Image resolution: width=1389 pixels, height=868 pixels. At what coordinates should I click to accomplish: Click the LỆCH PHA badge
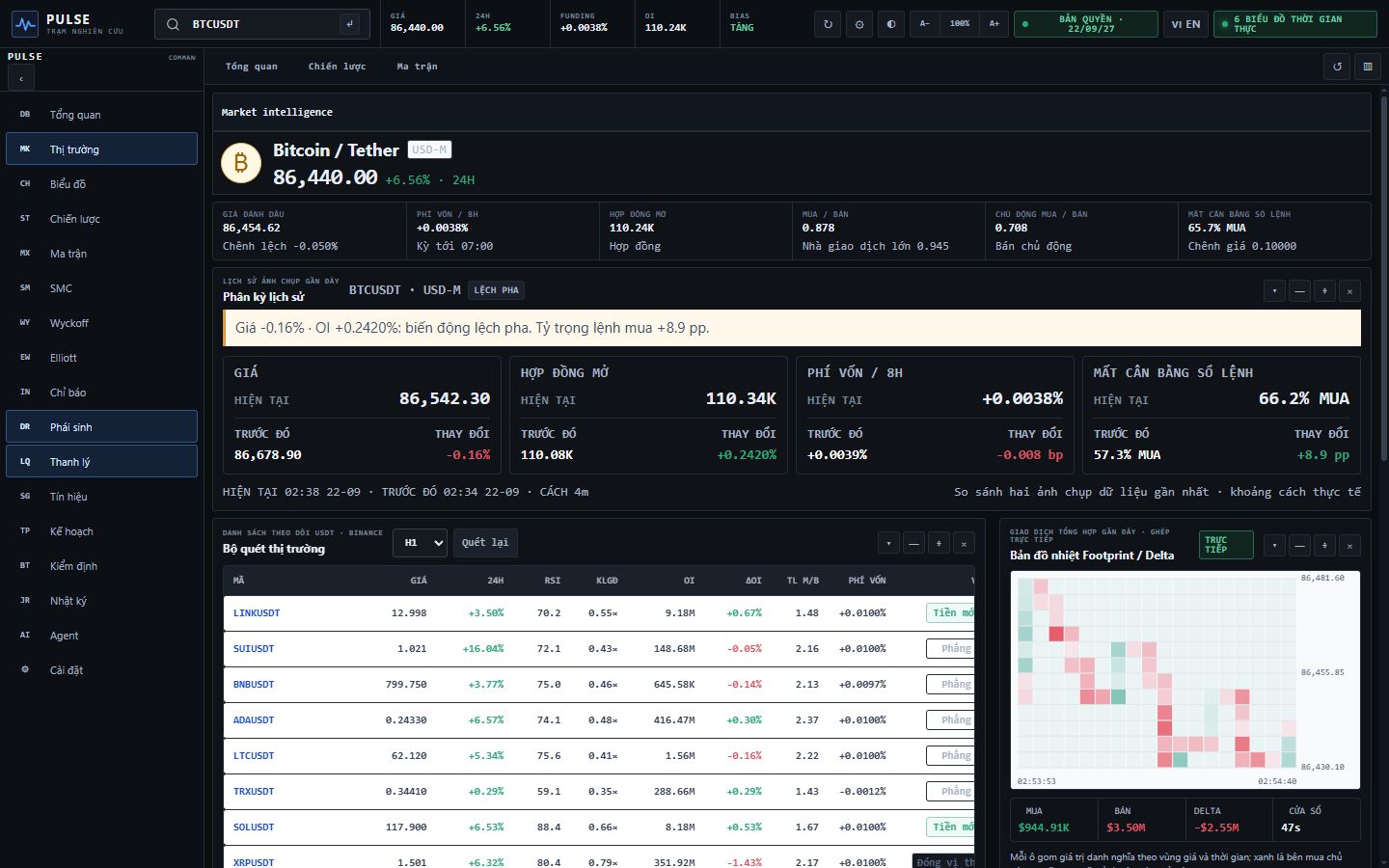(497, 290)
